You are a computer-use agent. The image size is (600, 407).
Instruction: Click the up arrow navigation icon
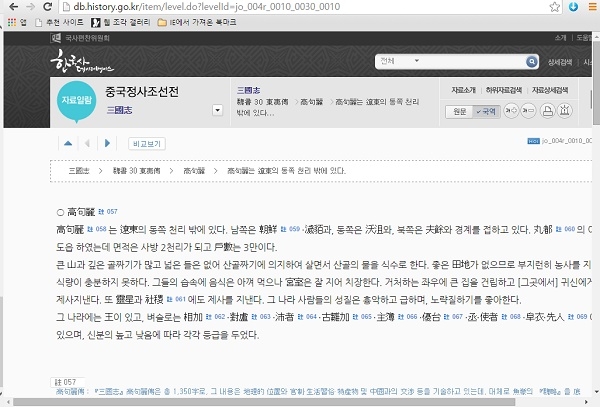[x=68, y=143]
